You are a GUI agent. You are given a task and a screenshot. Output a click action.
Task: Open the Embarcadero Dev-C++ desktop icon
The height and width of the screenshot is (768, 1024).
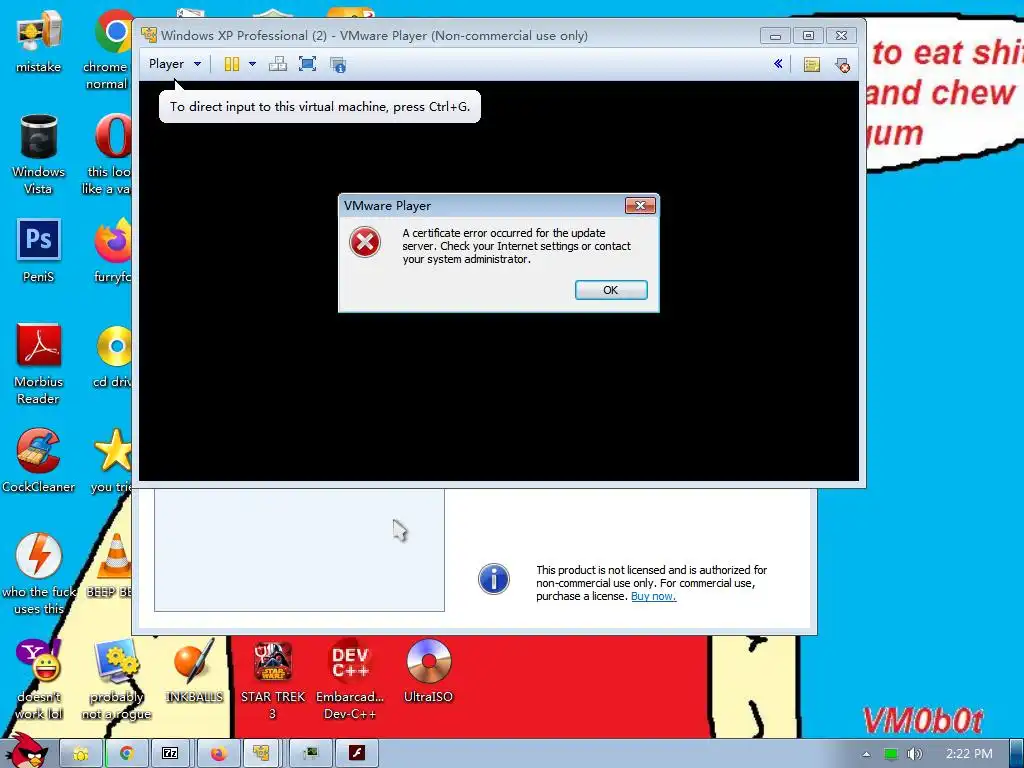(350, 680)
